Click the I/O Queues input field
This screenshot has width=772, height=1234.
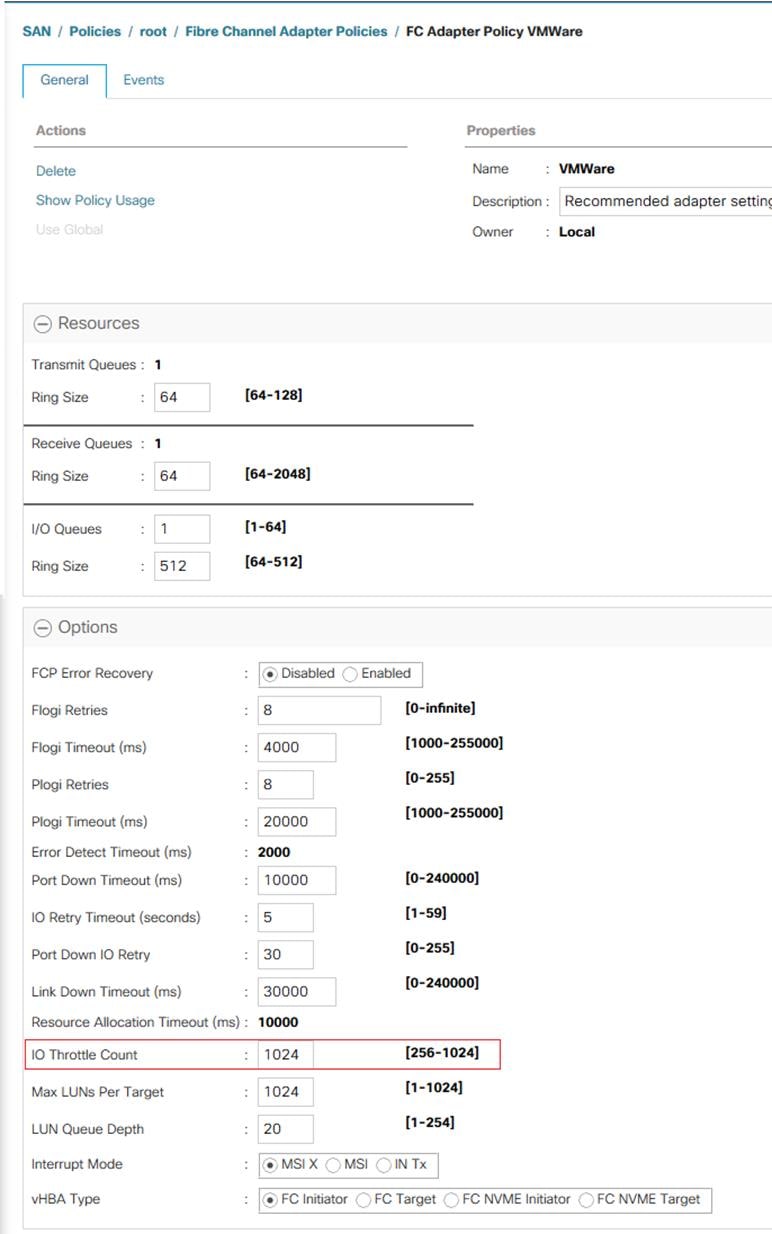[x=182, y=529]
